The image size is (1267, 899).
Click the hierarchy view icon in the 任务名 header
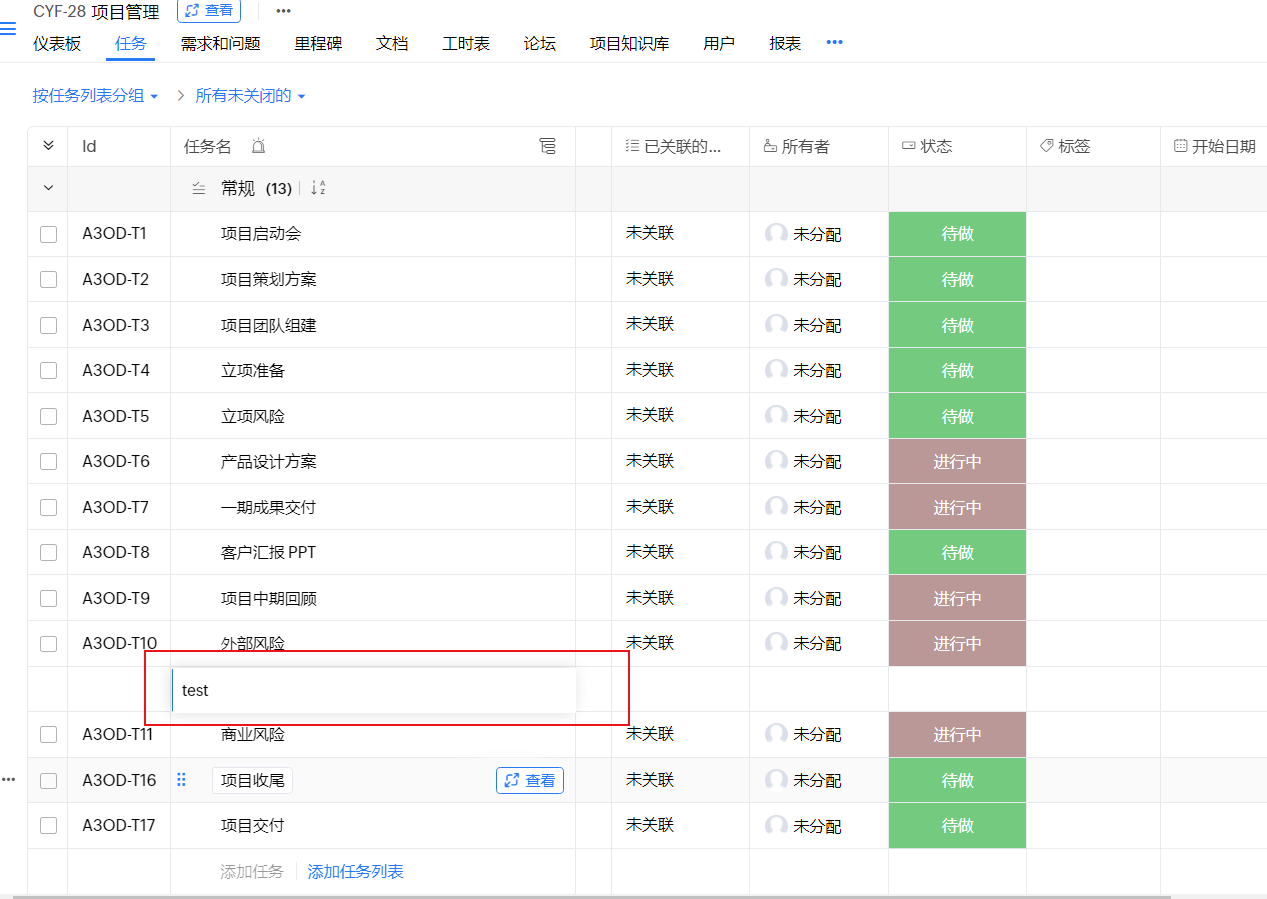(x=547, y=146)
